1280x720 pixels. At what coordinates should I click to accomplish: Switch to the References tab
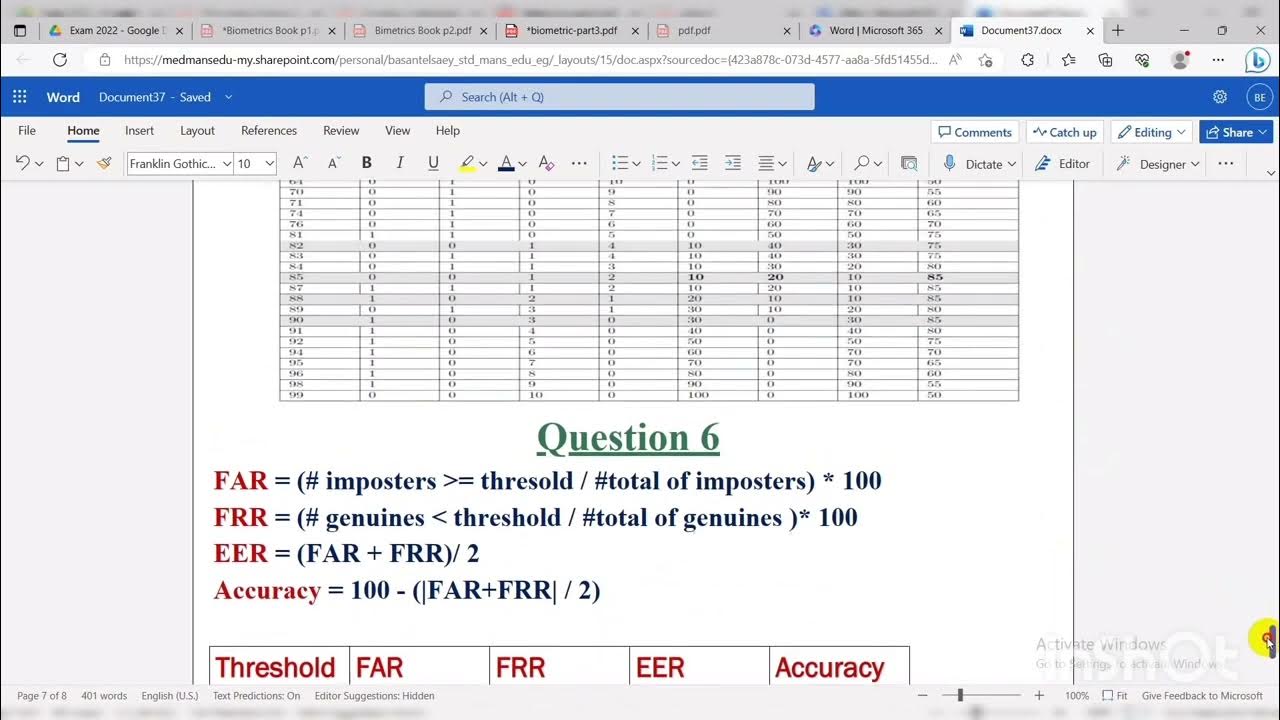[269, 131]
